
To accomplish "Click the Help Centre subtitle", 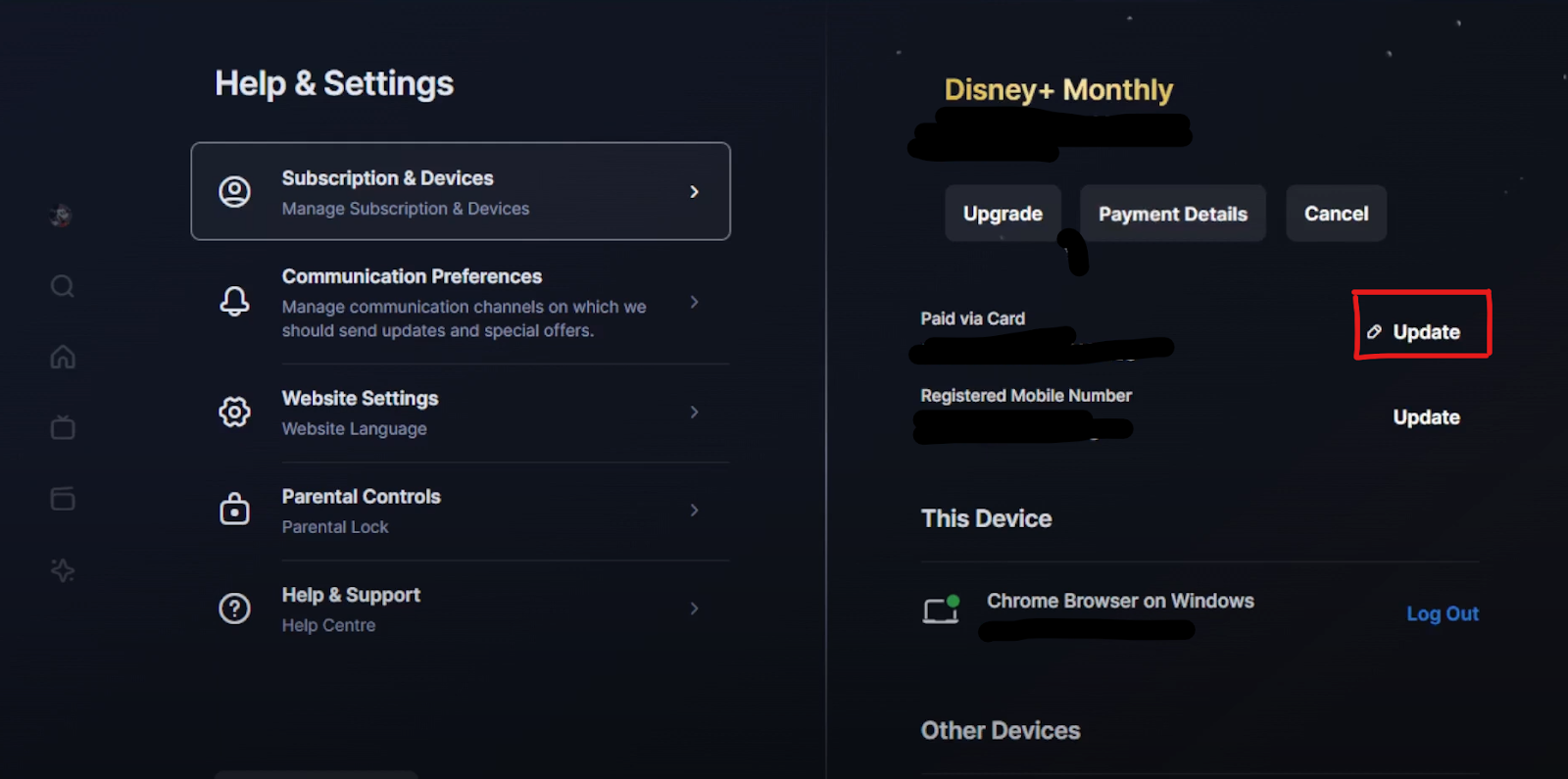I will 328,625.
